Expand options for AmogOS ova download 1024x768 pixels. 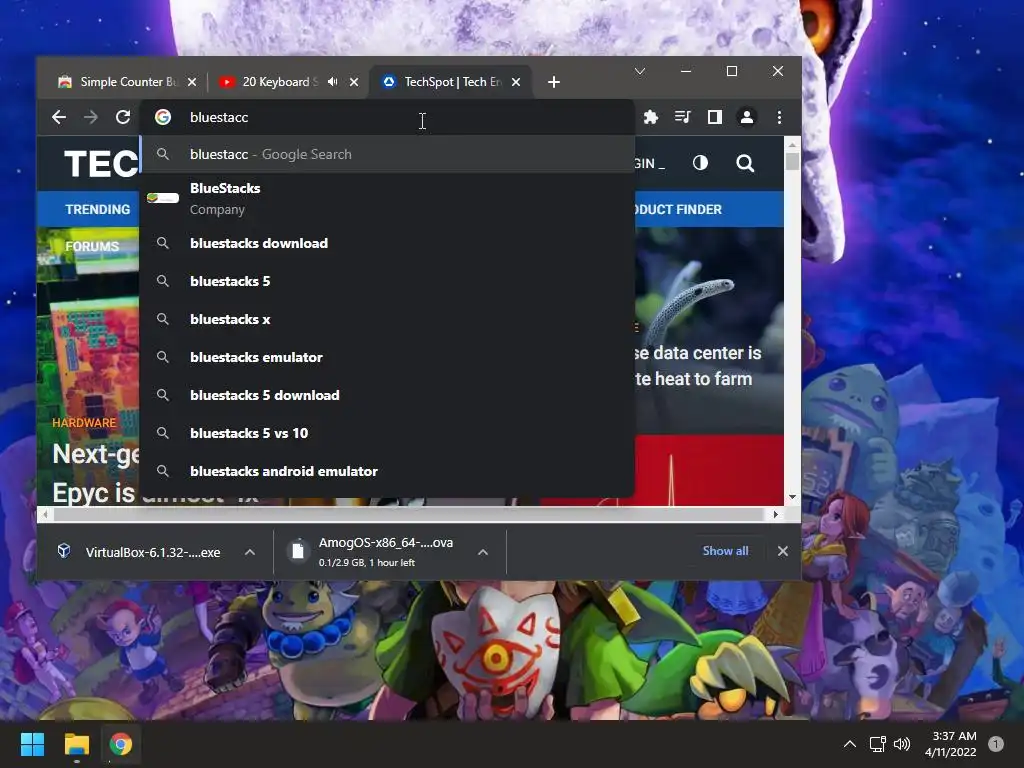[x=483, y=552]
